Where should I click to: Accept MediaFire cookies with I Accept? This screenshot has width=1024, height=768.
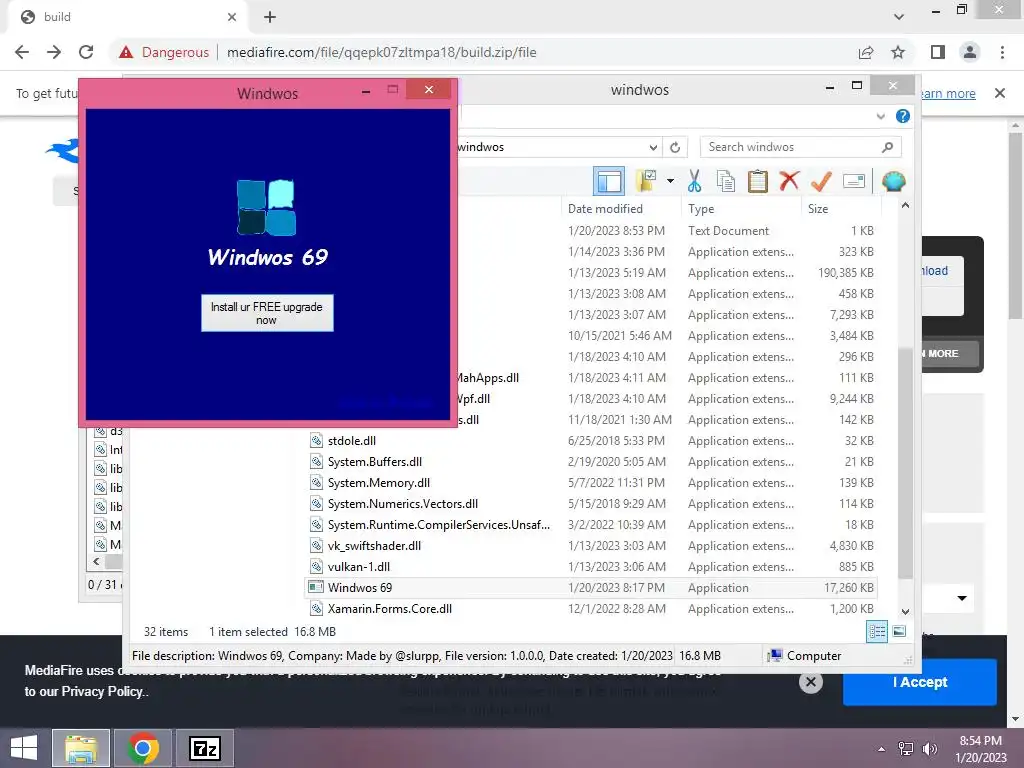[x=920, y=682]
